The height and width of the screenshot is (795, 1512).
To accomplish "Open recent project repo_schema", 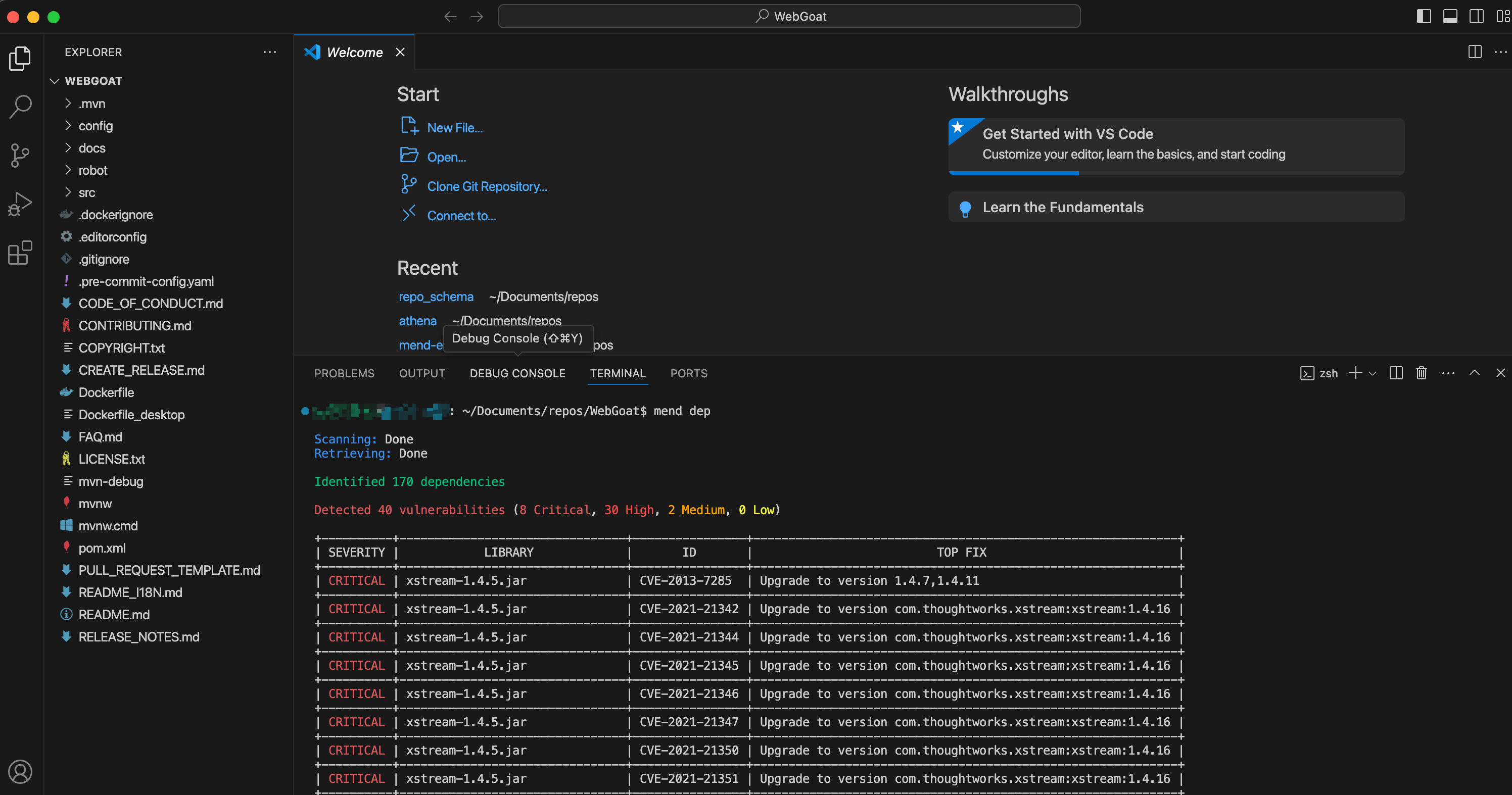I will point(436,296).
